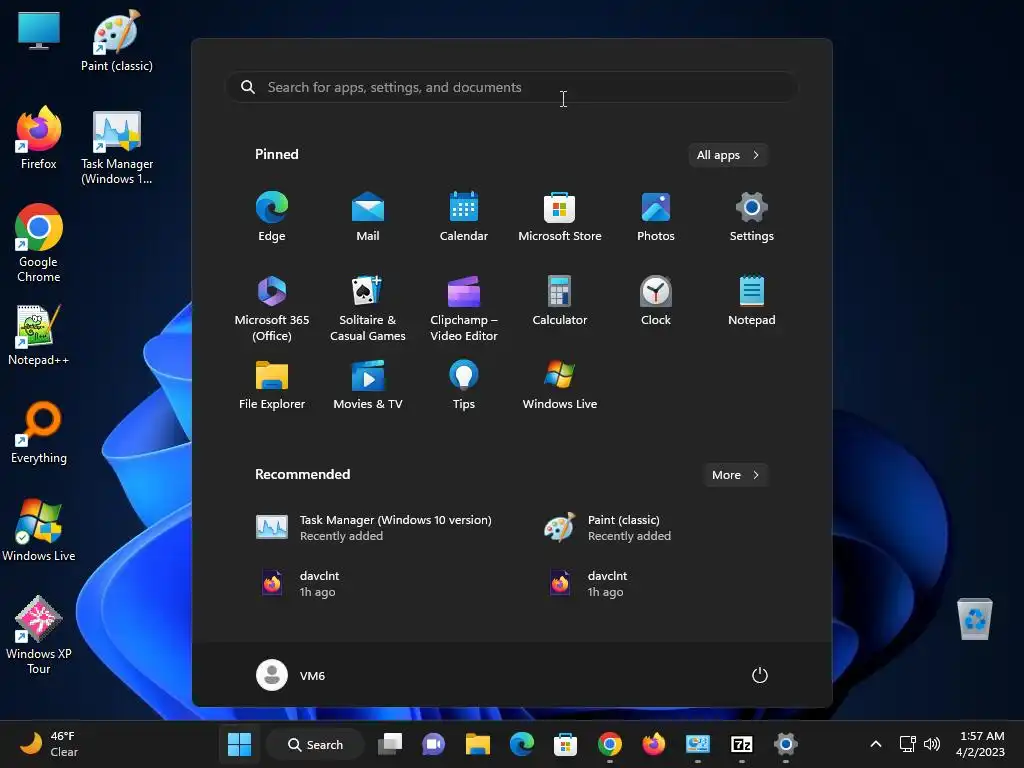Viewport: 1024px width, 768px height.
Task: Open Task View from the taskbar
Action: tap(390, 744)
